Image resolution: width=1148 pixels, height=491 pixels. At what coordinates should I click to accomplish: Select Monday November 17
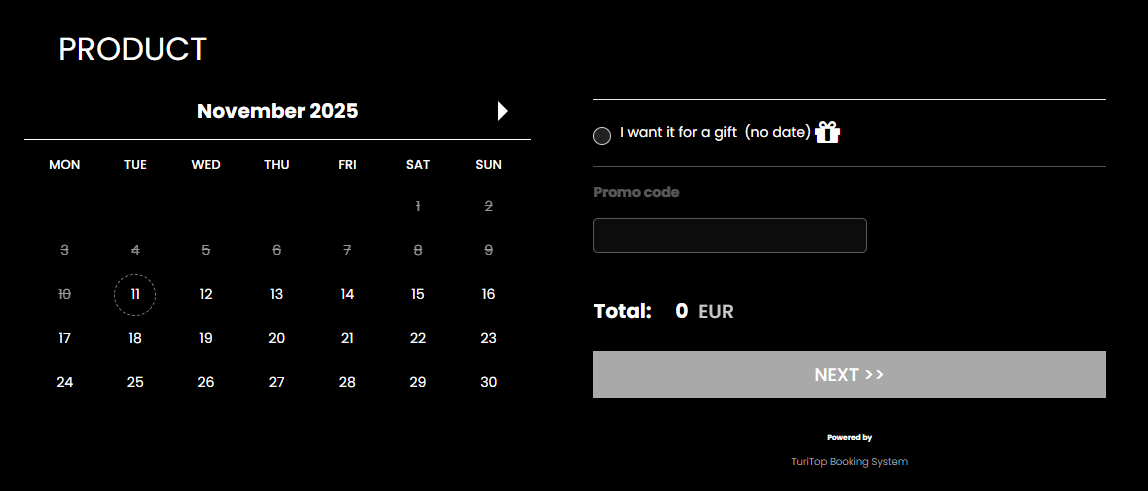pos(65,338)
